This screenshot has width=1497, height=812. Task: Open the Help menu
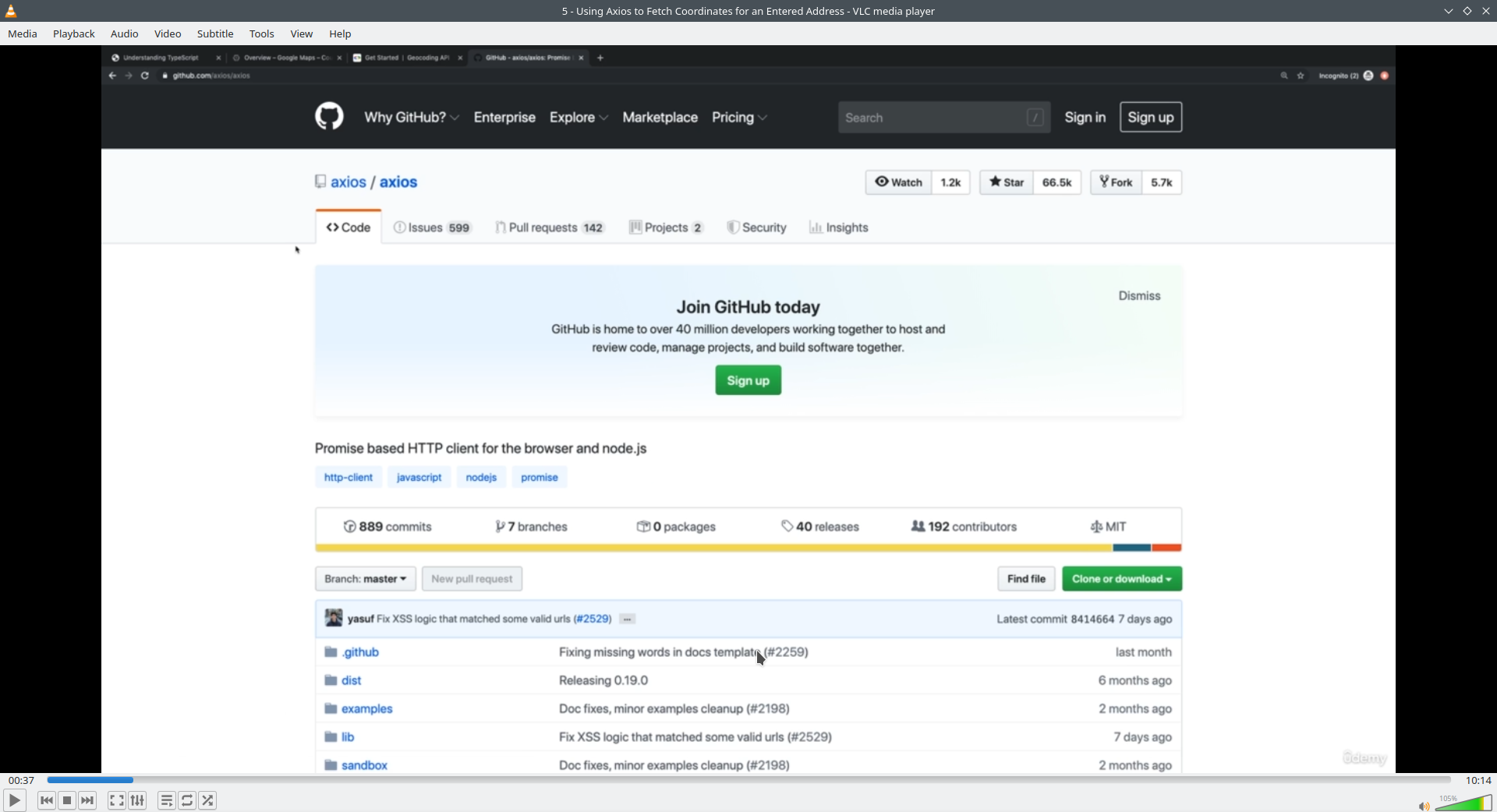coord(340,34)
